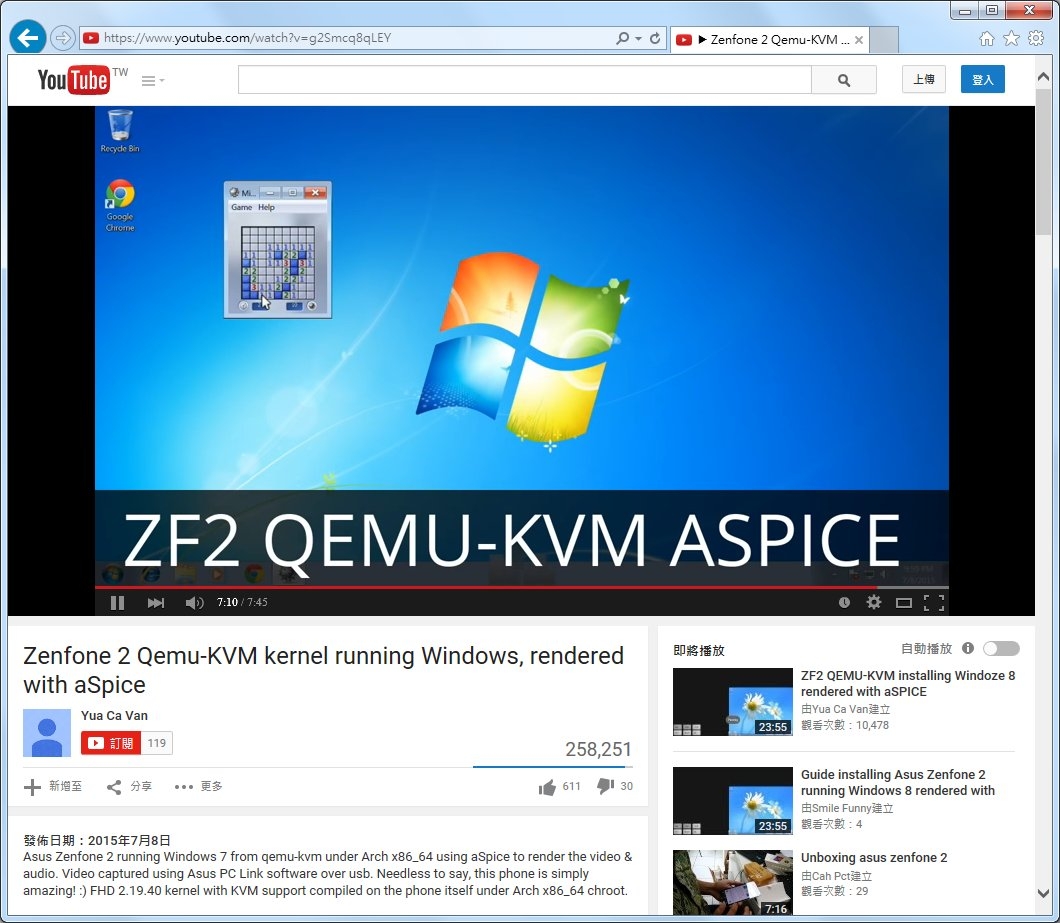Mute the video volume
Viewport: 1060px width, 923px height.
(x=194, y=602)
